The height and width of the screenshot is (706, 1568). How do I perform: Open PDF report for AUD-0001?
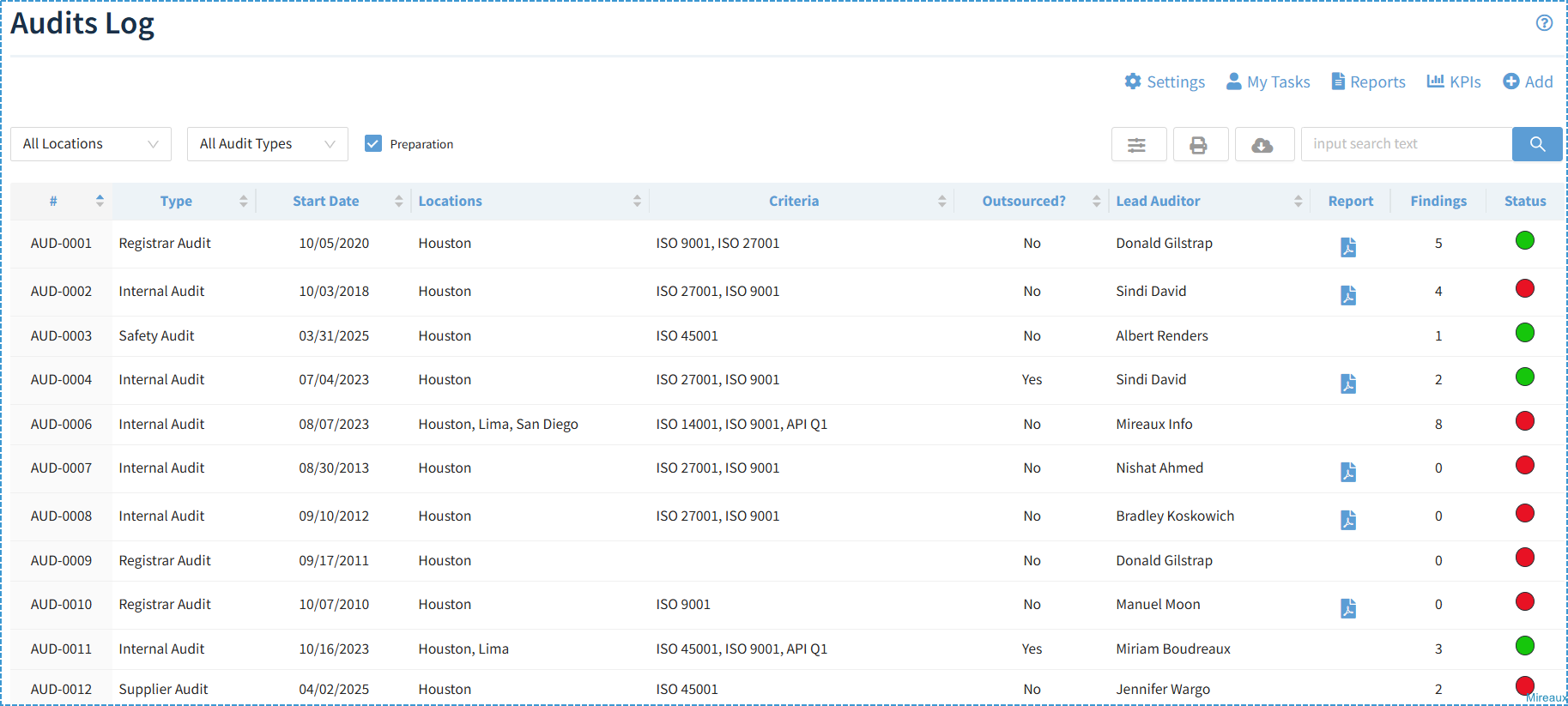point(1348,247)
